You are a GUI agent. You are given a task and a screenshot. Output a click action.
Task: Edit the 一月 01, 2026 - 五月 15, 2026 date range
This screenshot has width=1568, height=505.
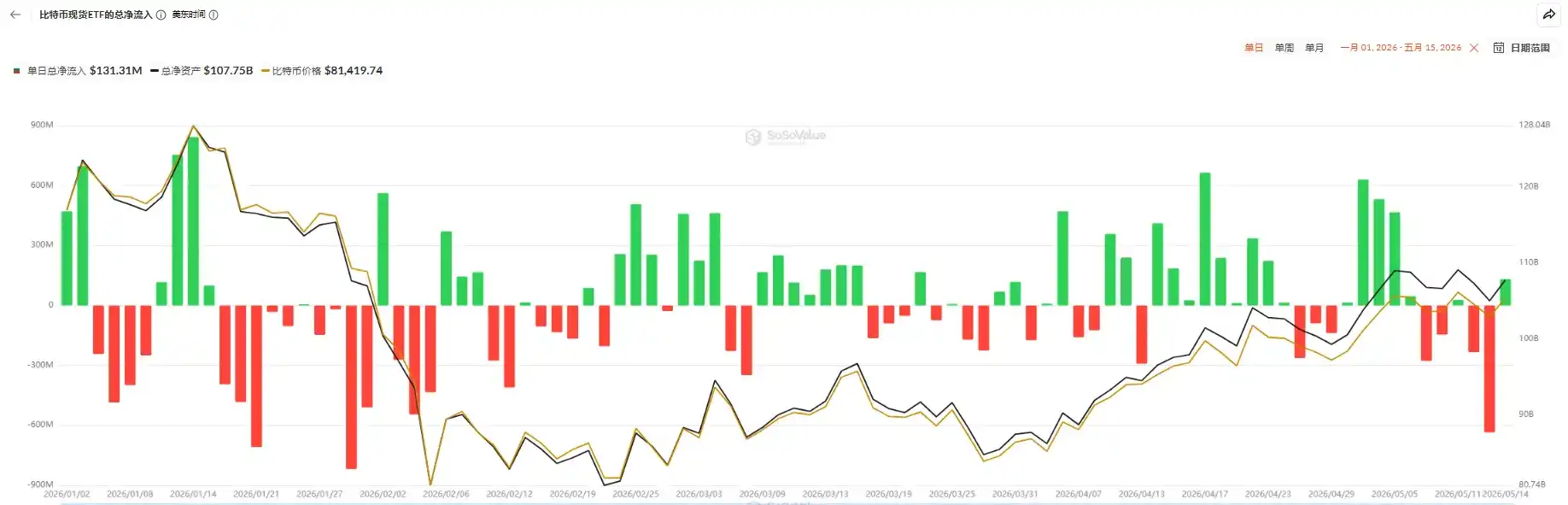coord(1401,48)
